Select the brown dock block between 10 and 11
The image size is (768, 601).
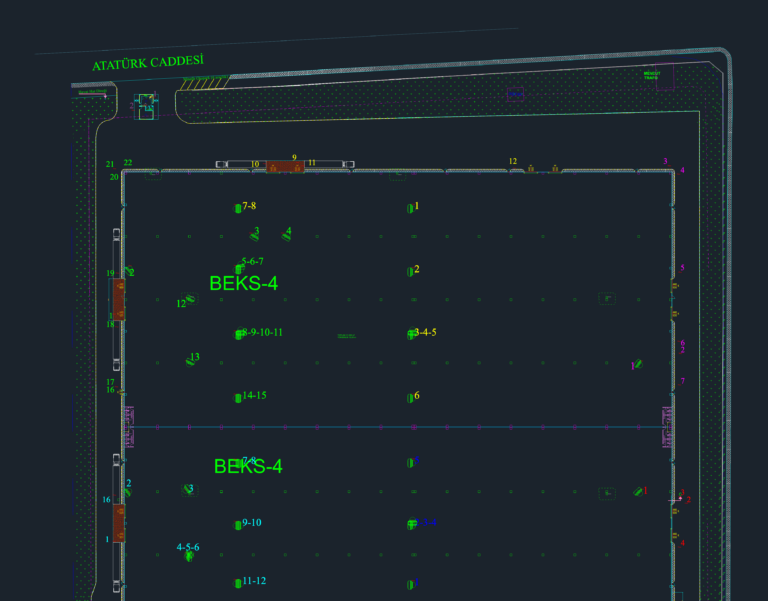(285, 167)
